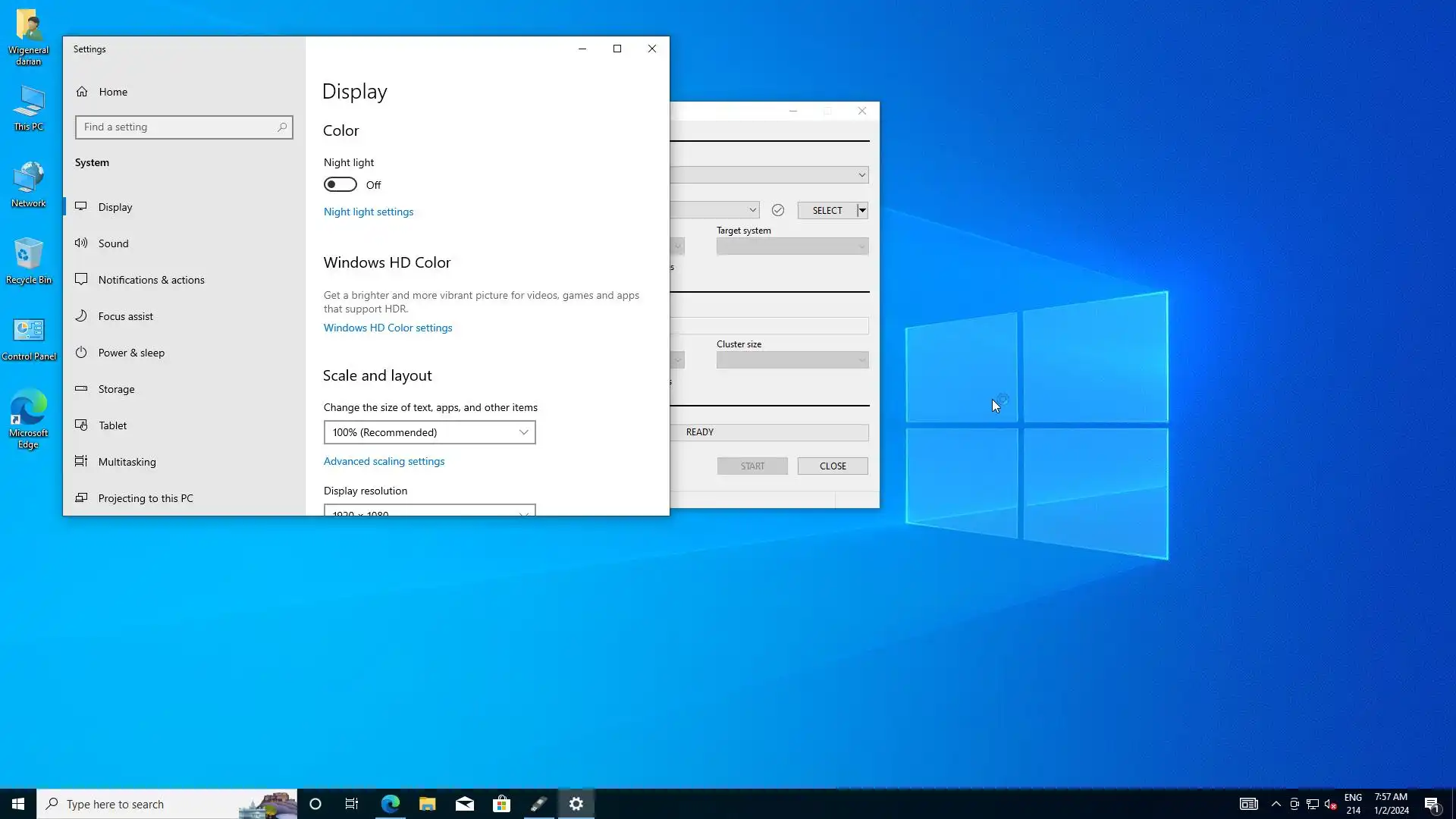Click the SELECT button's dropdown arrow
Viewport: 1456px width, 819px height.
click(862, 211)
